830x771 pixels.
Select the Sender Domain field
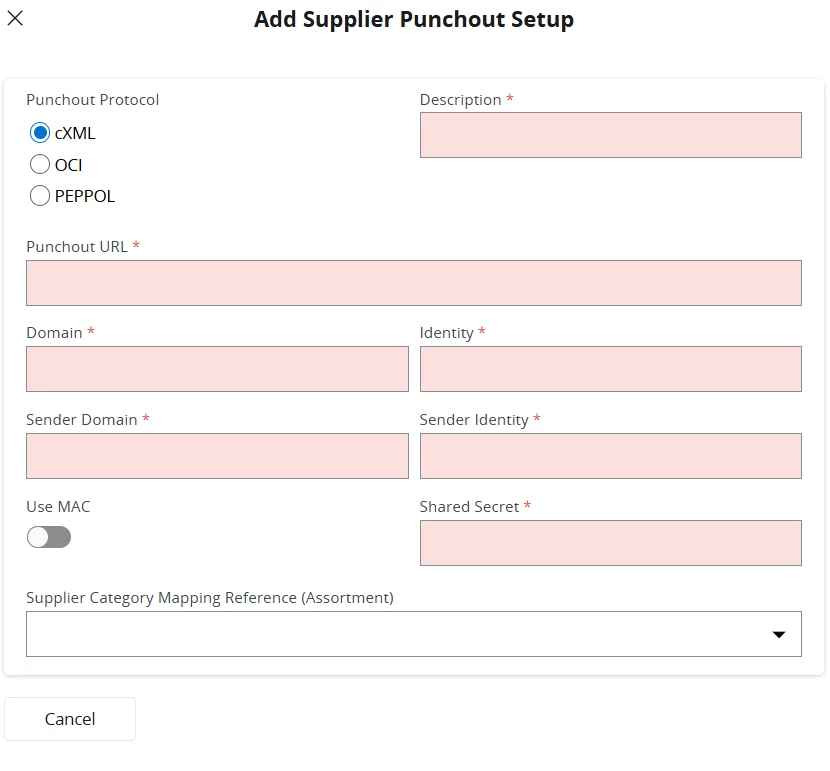tap(218, 456)
